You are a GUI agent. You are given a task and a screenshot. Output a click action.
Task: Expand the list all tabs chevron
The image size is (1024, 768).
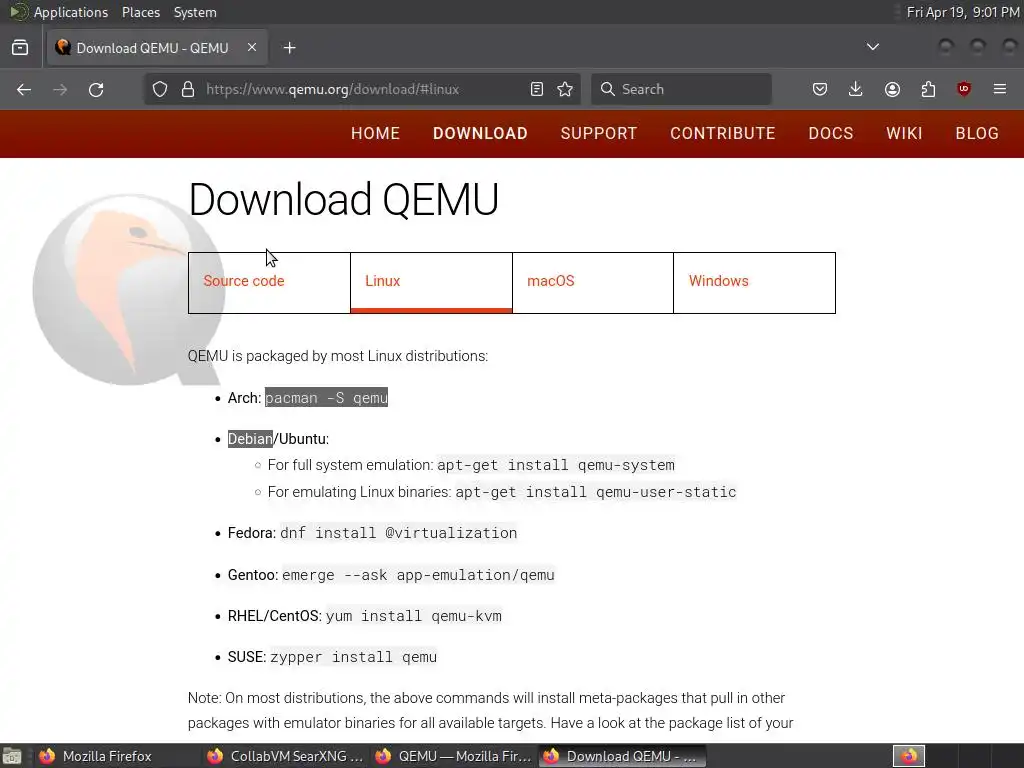tap(872, 47)
